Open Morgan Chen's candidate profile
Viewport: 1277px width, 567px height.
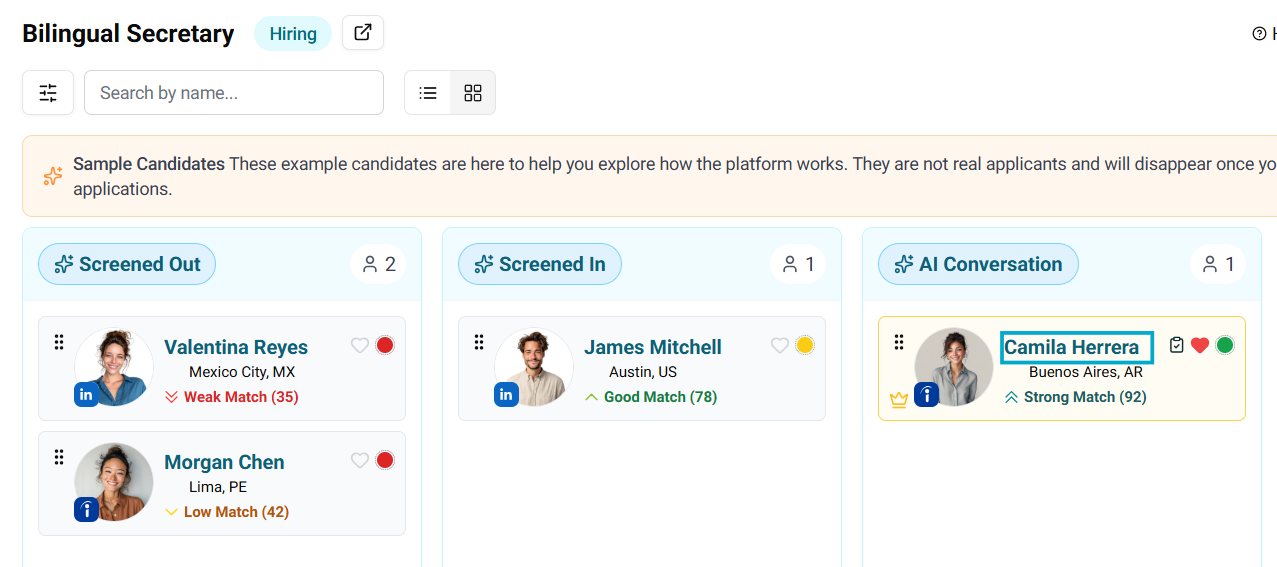click(224, 462)
